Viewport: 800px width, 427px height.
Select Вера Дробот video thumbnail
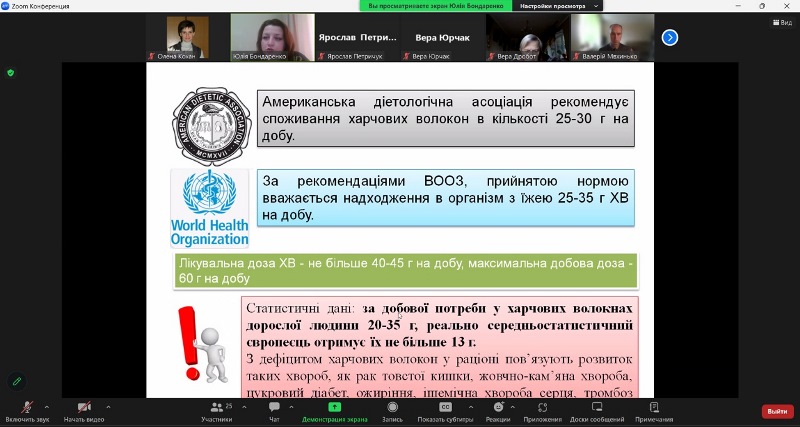point(528,37)
